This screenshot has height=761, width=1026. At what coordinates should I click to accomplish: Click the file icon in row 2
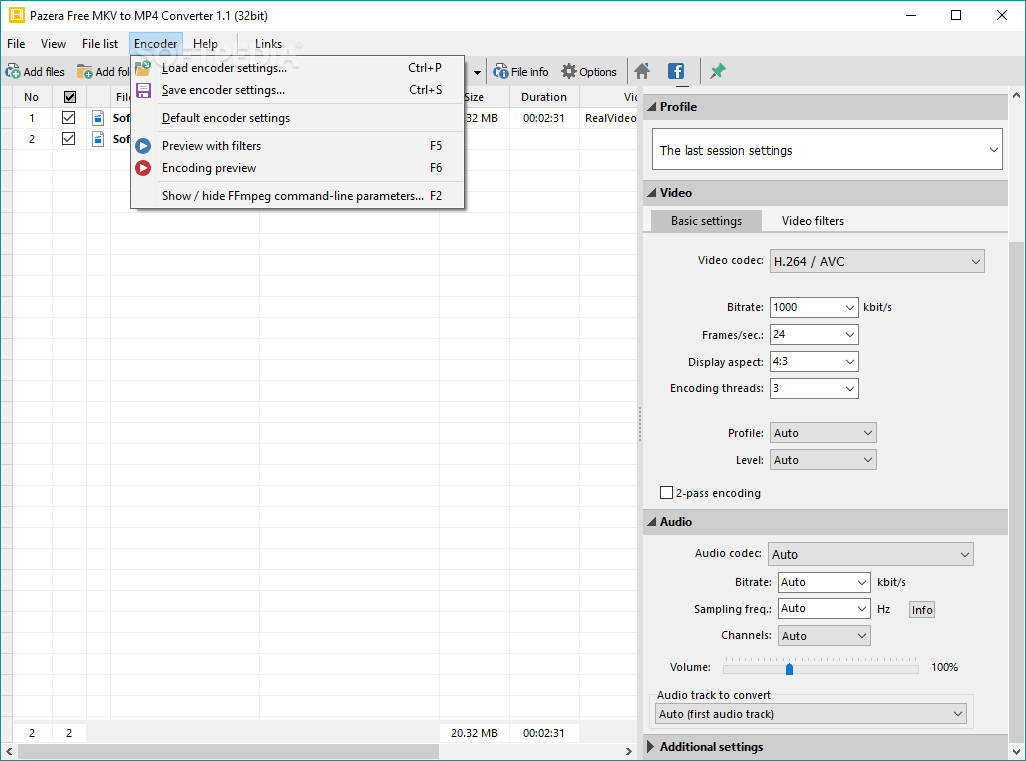(98, 139)
